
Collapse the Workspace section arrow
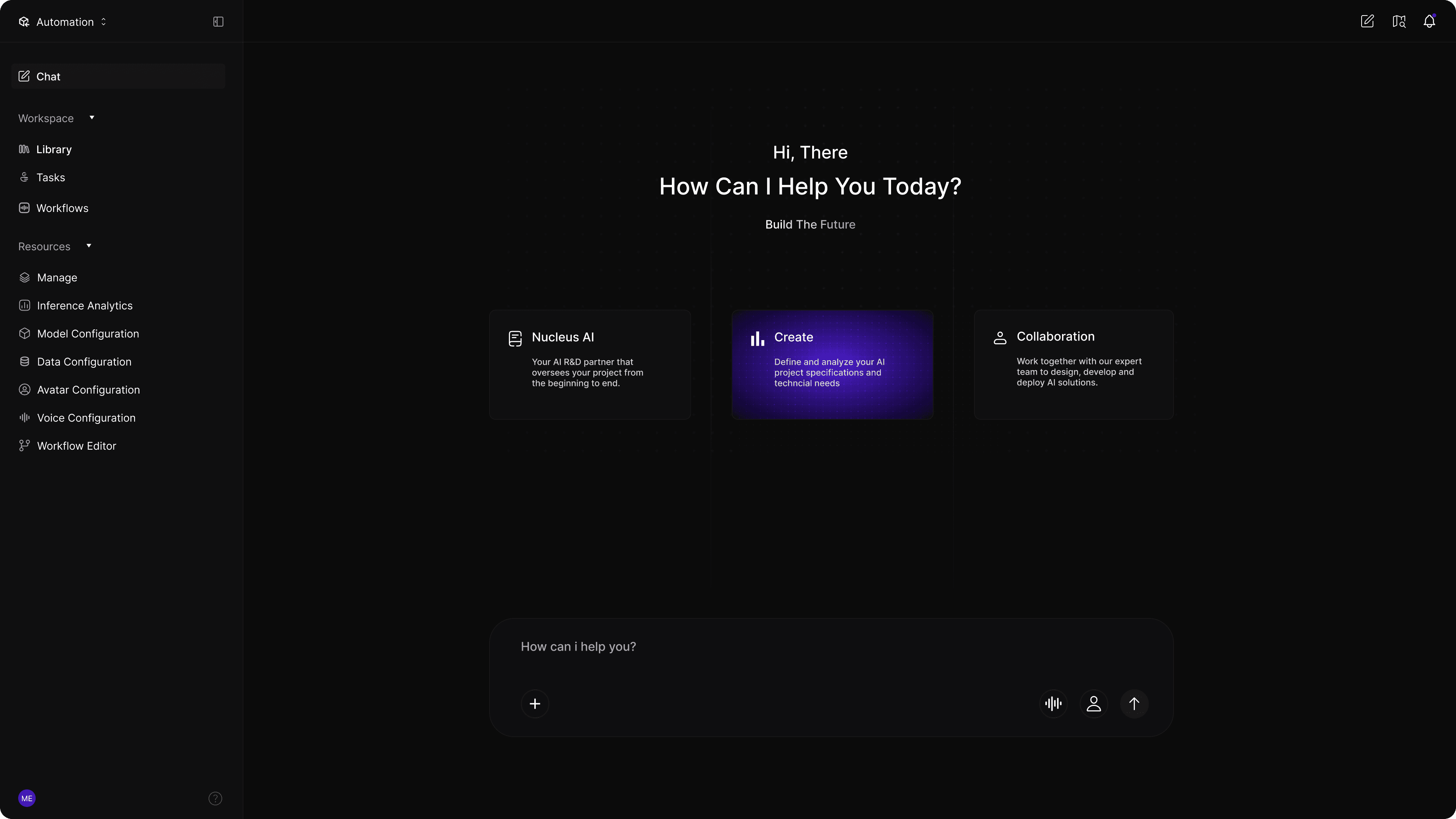(x=91, y=118)
